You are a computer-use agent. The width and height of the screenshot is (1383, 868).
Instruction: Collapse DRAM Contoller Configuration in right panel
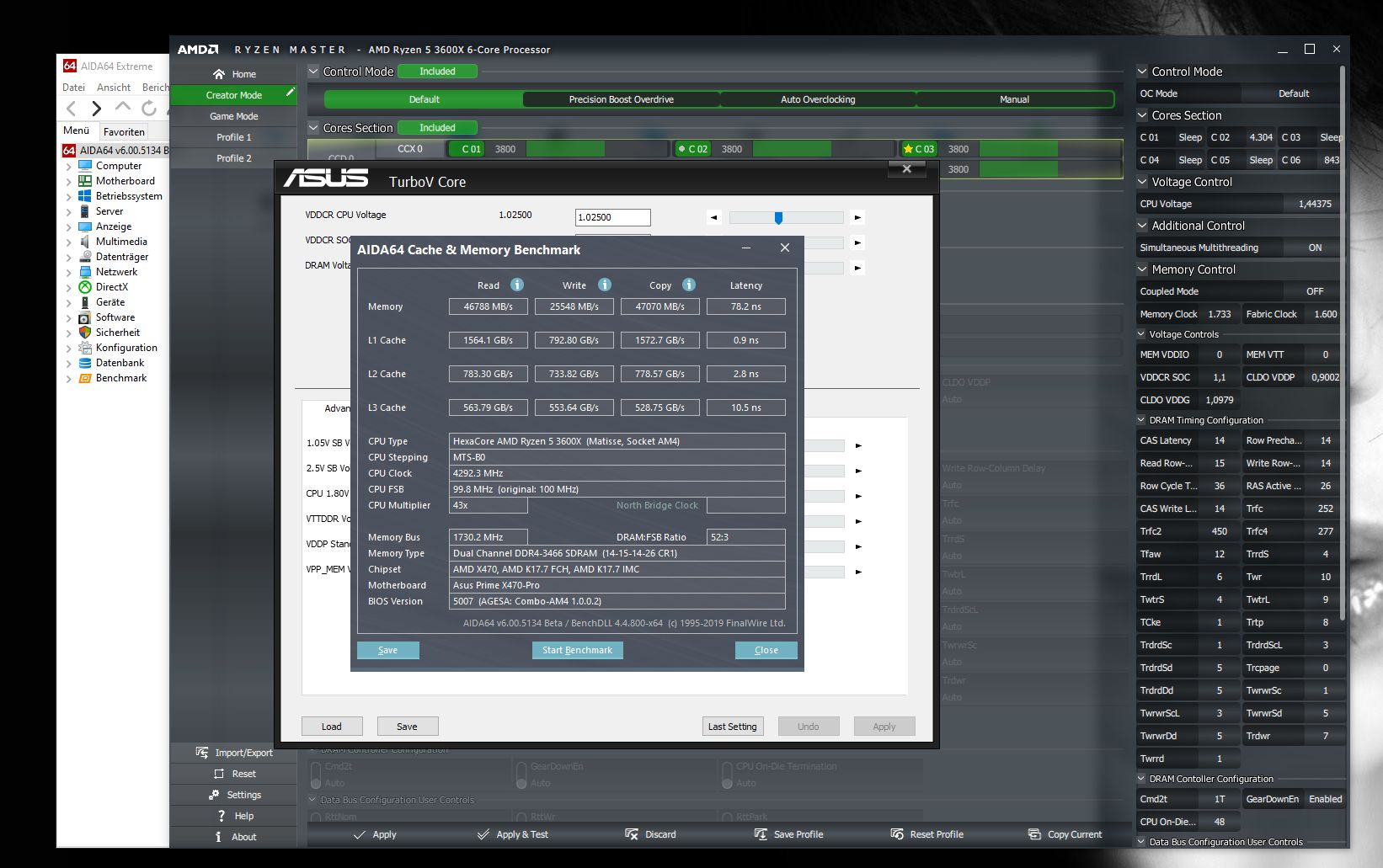coord(1142,779)
